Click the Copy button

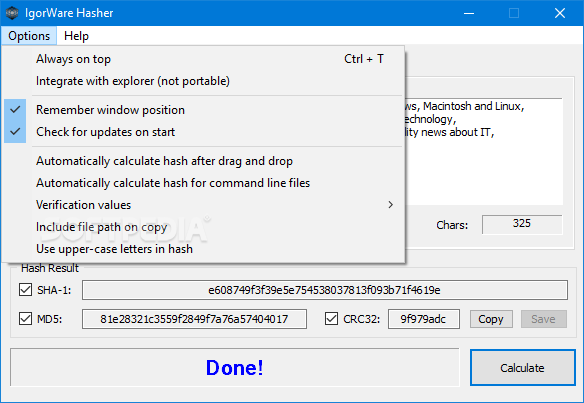[x=491, y=319]
